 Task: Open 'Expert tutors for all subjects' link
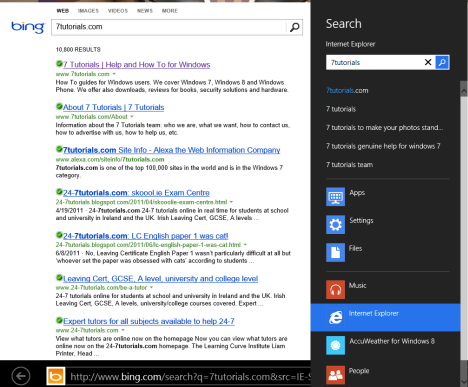149,321
